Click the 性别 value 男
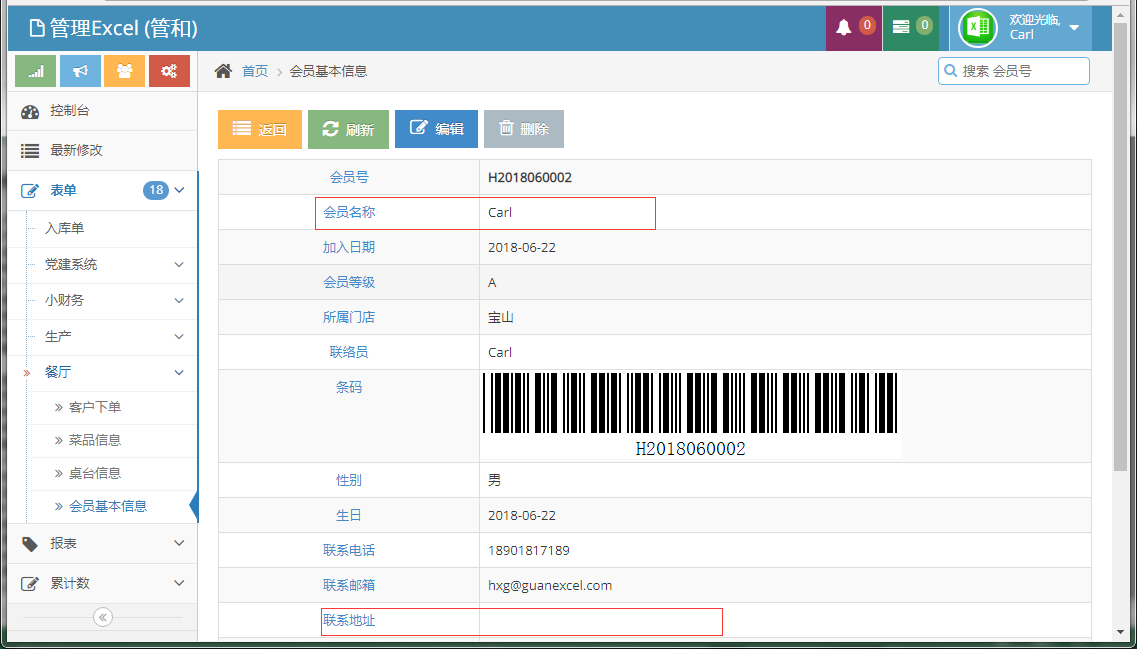The width and height of the screenshot is (1137, 649). pos(495,480)
